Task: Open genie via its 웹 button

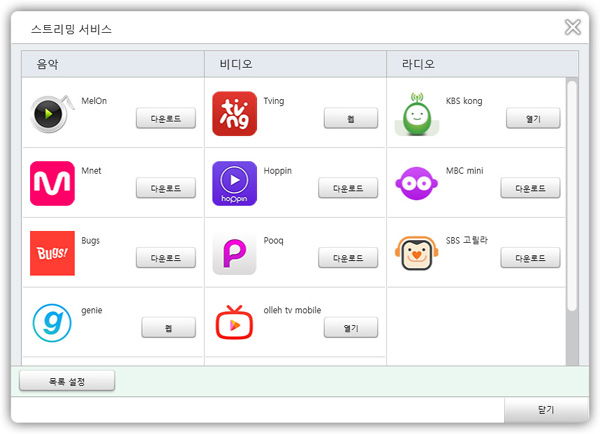Action: 168,328
